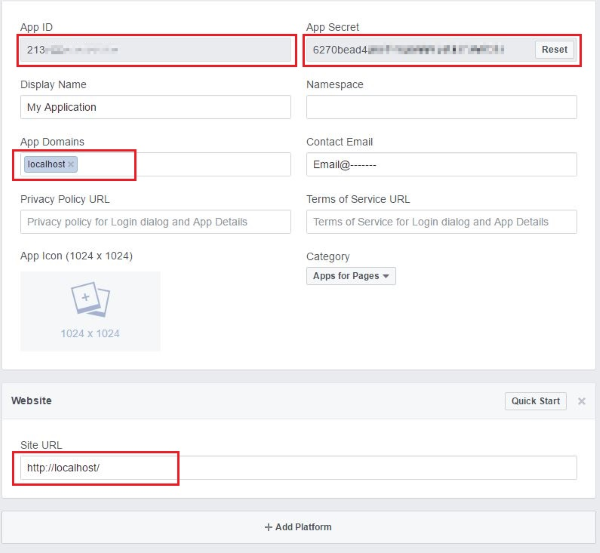Click the App Icon (1024 x 1024) label
This screenshot has height=553, width=600.
tap(76, 256)
